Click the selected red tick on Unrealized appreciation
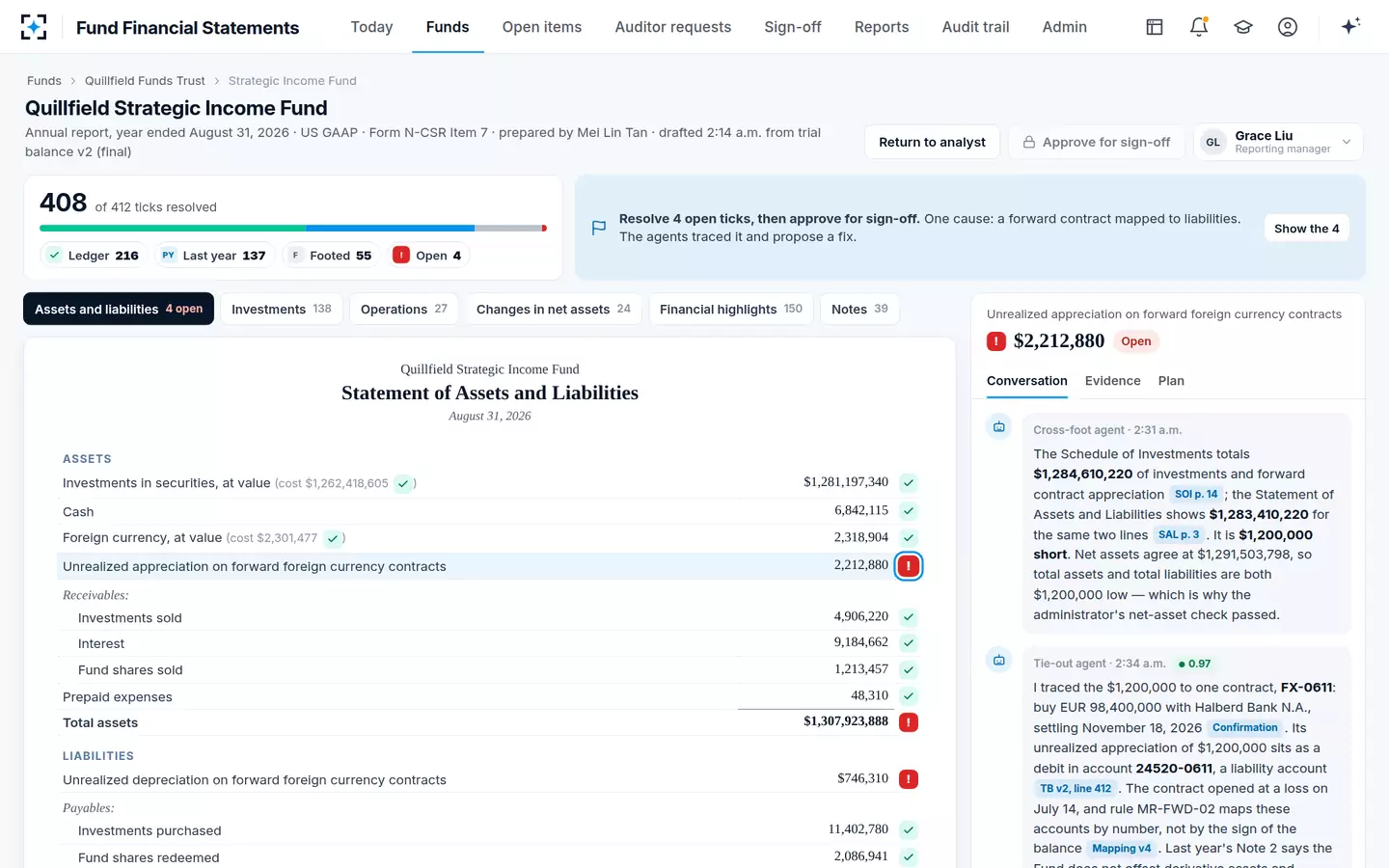 click(x=909, y=566)
